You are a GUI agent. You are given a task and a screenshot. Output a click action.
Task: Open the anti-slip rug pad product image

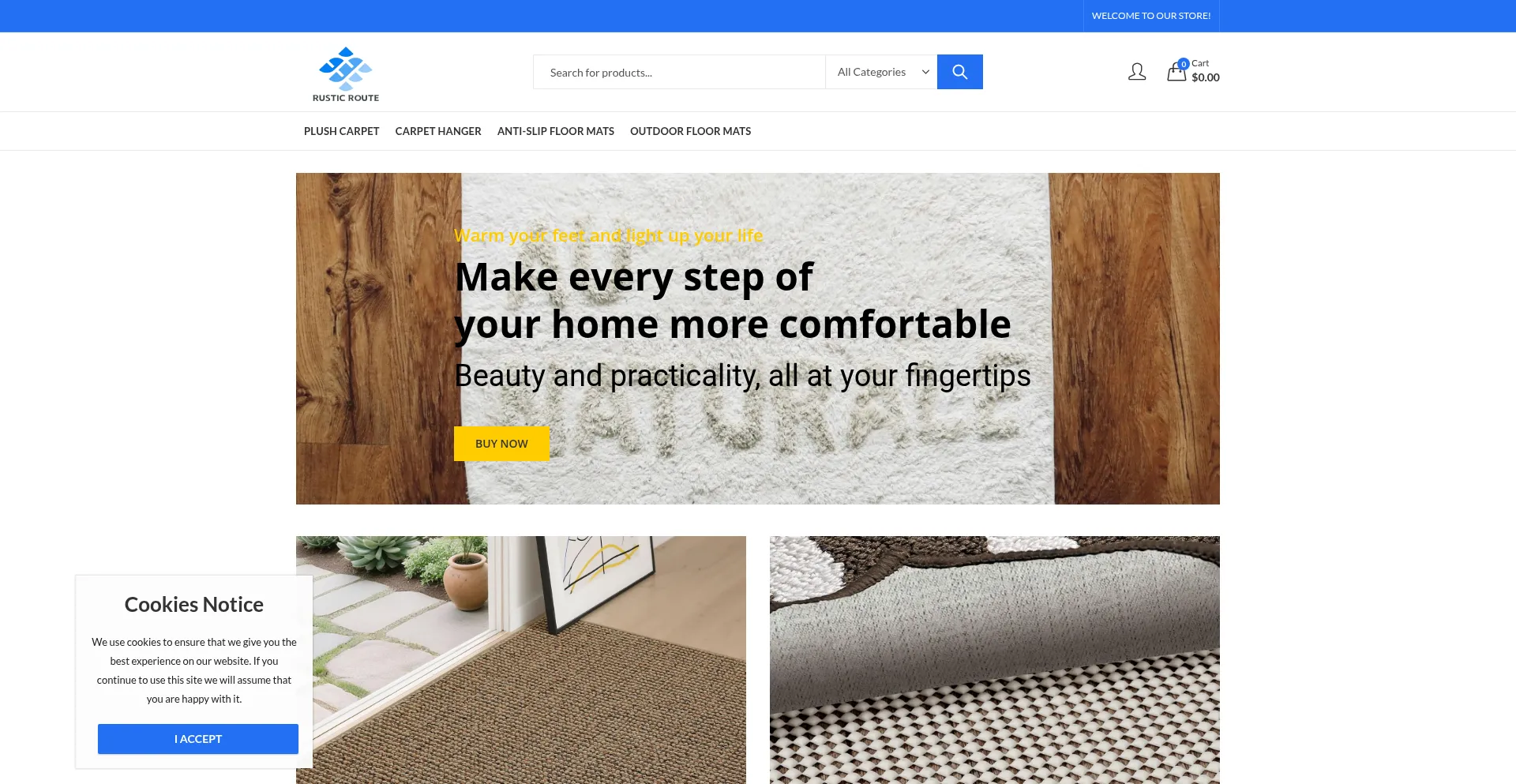coord(995,660)
